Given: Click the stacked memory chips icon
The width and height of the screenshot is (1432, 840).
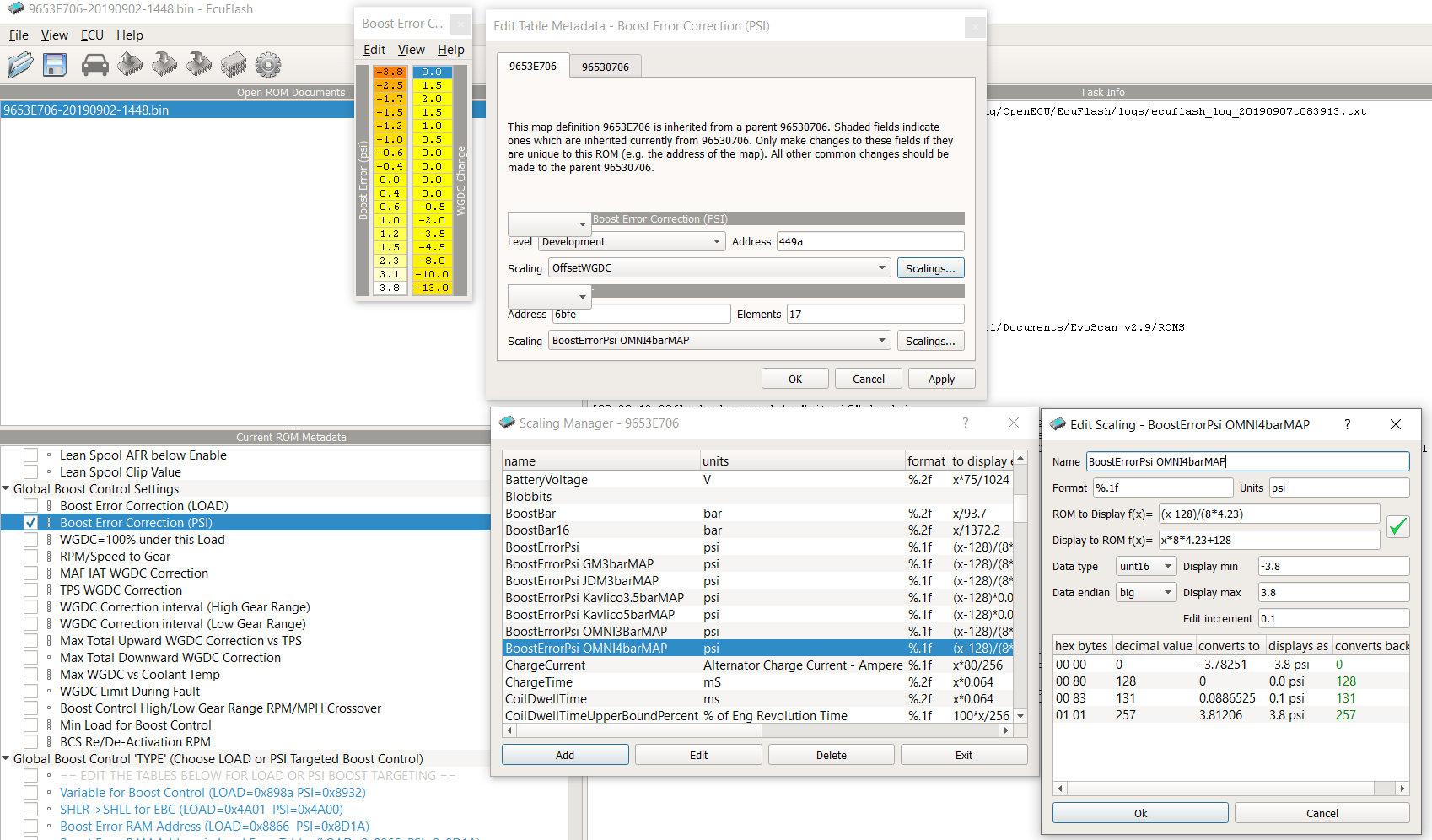Looking at the screenshot, I should click(x=234, y=65).
